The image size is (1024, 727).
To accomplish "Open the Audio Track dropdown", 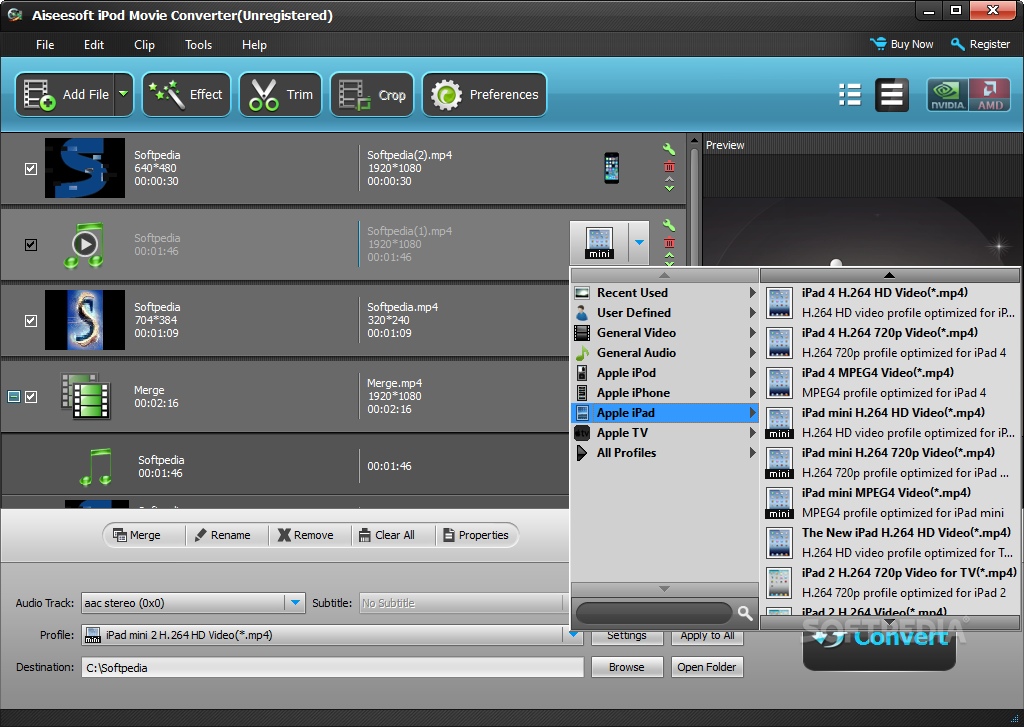I will [x=295, y=603].
